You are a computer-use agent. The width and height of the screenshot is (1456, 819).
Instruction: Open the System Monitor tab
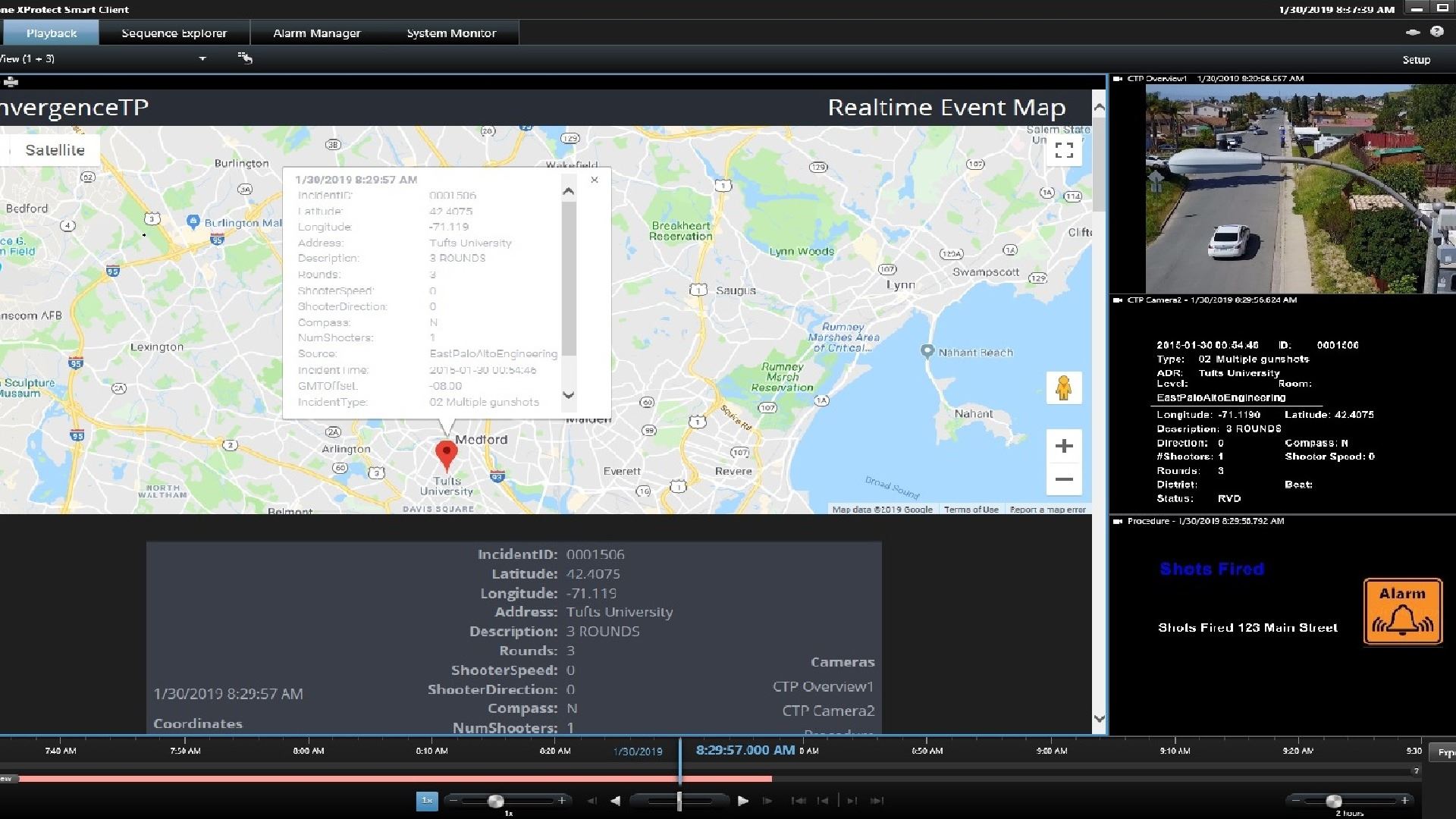coord(451,33)
